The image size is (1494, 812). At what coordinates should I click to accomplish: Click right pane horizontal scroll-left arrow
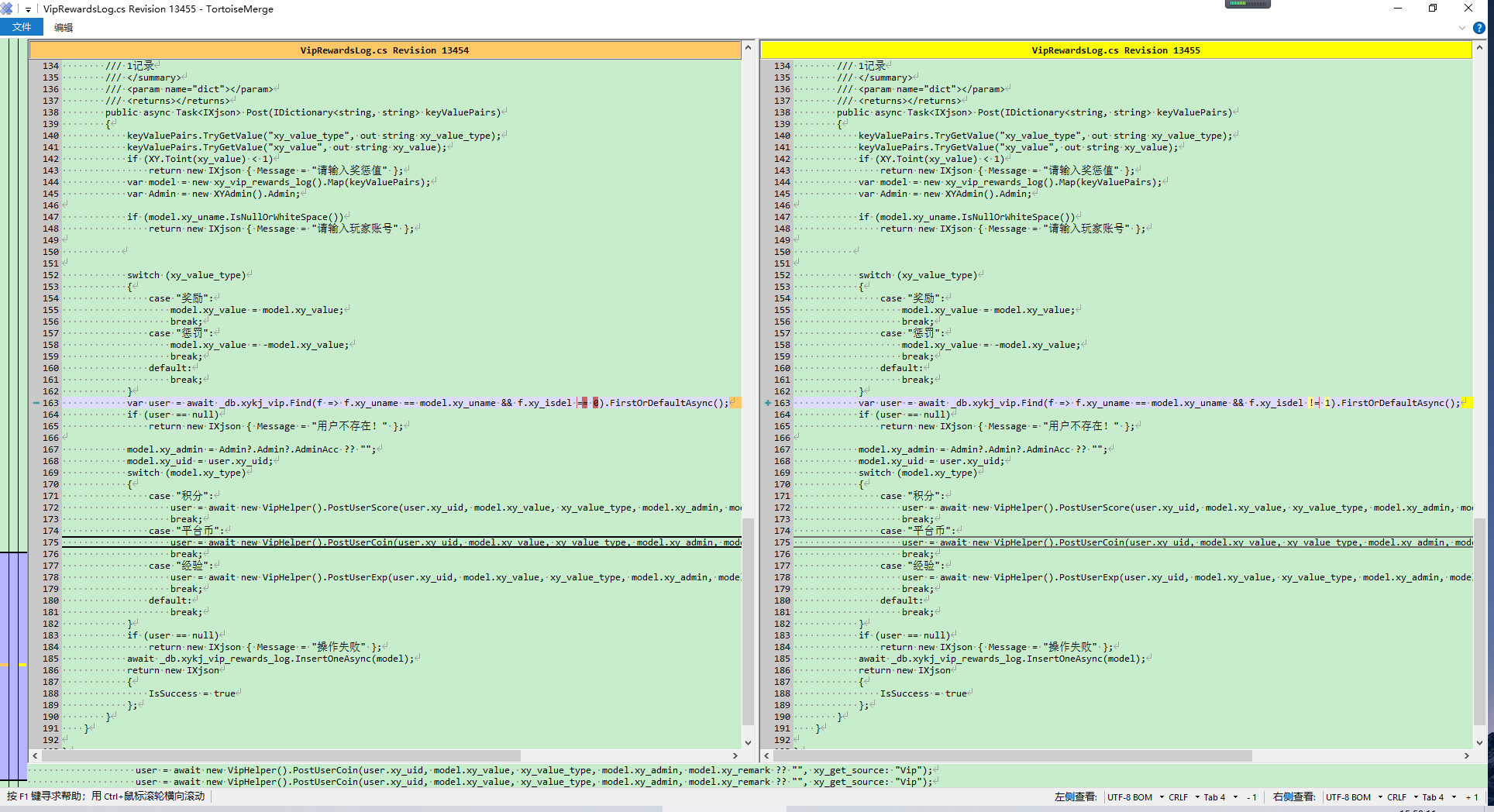(x=766, y=755)
